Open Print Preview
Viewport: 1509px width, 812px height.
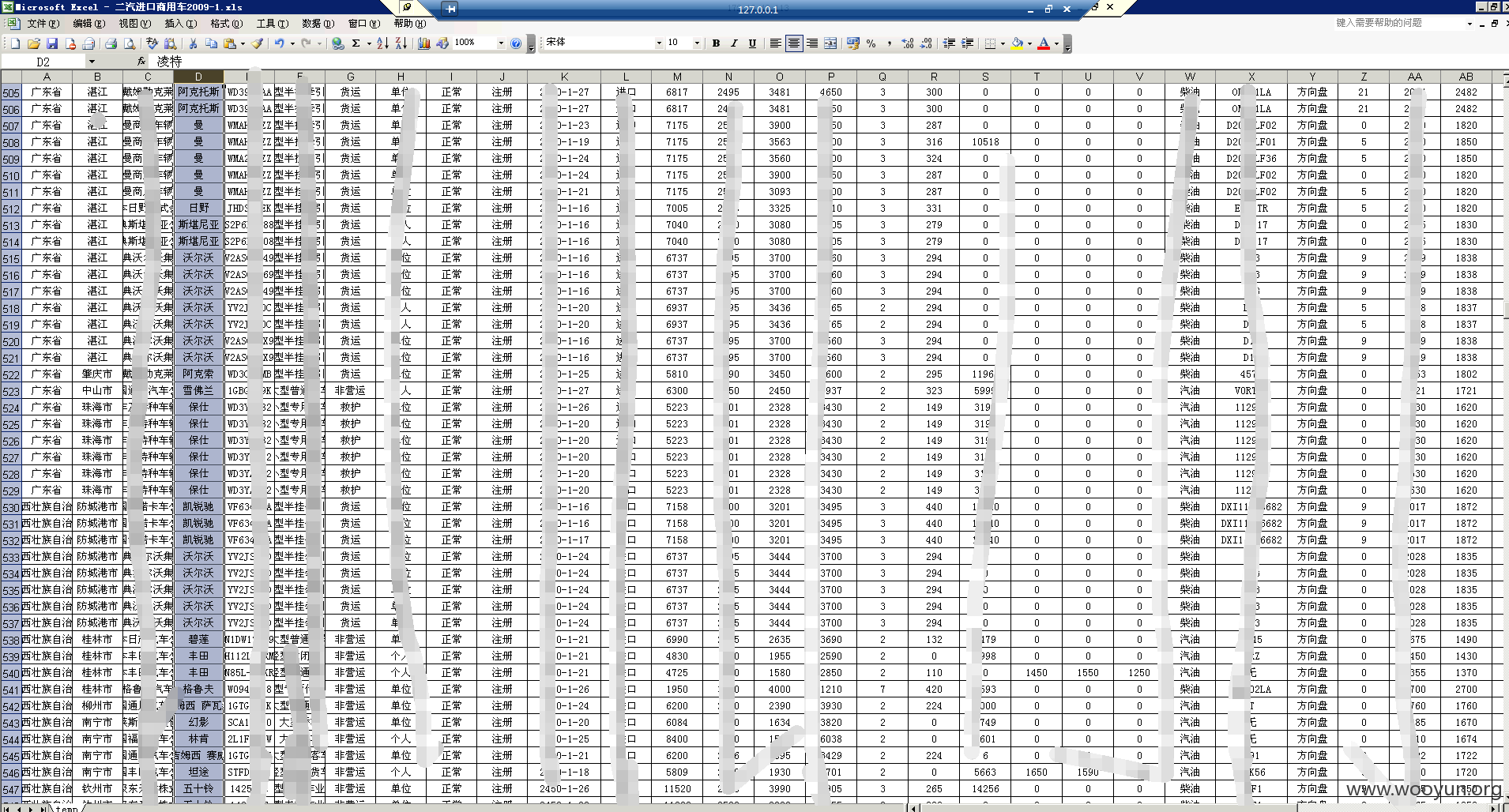[x=130, y=43]
